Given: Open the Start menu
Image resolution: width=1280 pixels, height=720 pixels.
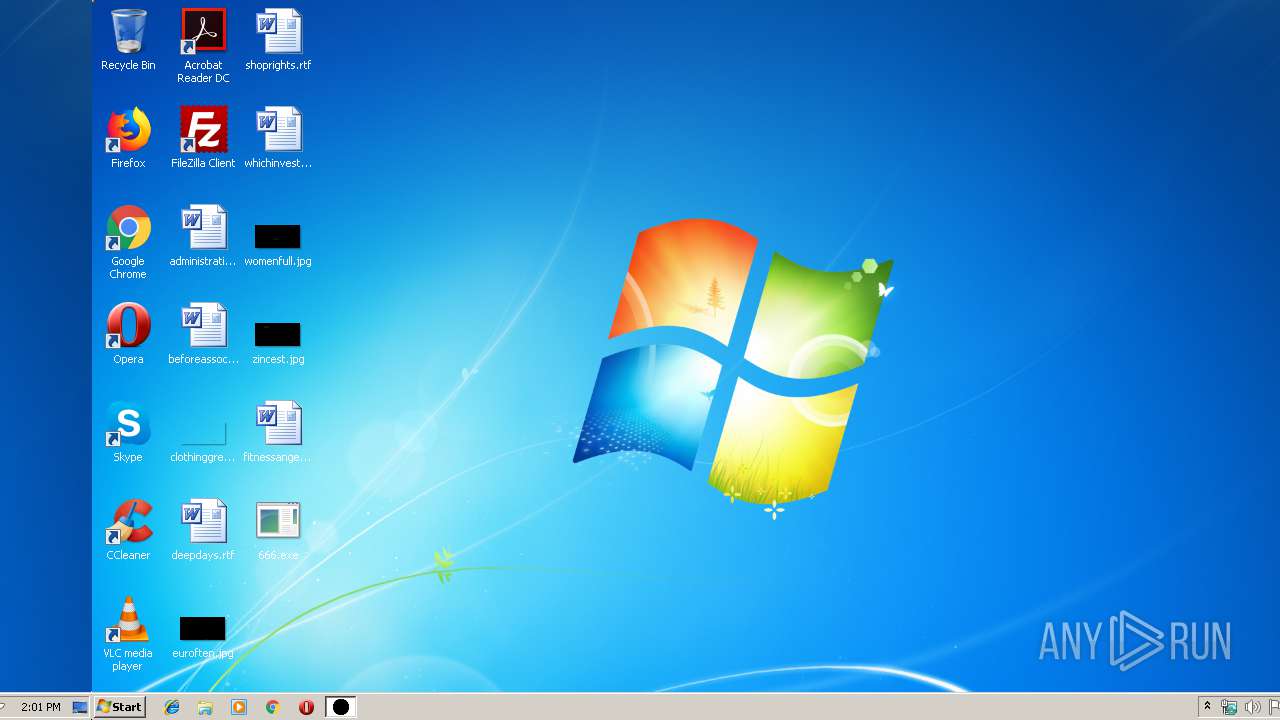Looking at the screenshot, I should click(120, 707).
